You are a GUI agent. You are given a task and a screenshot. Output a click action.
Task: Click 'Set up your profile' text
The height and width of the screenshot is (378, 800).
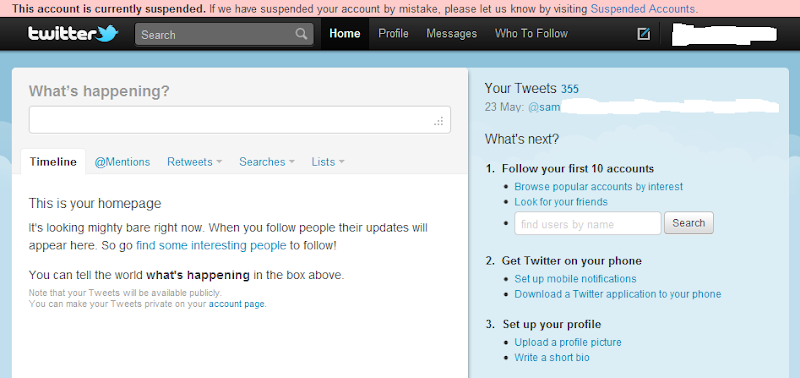(x=552, y=324)
